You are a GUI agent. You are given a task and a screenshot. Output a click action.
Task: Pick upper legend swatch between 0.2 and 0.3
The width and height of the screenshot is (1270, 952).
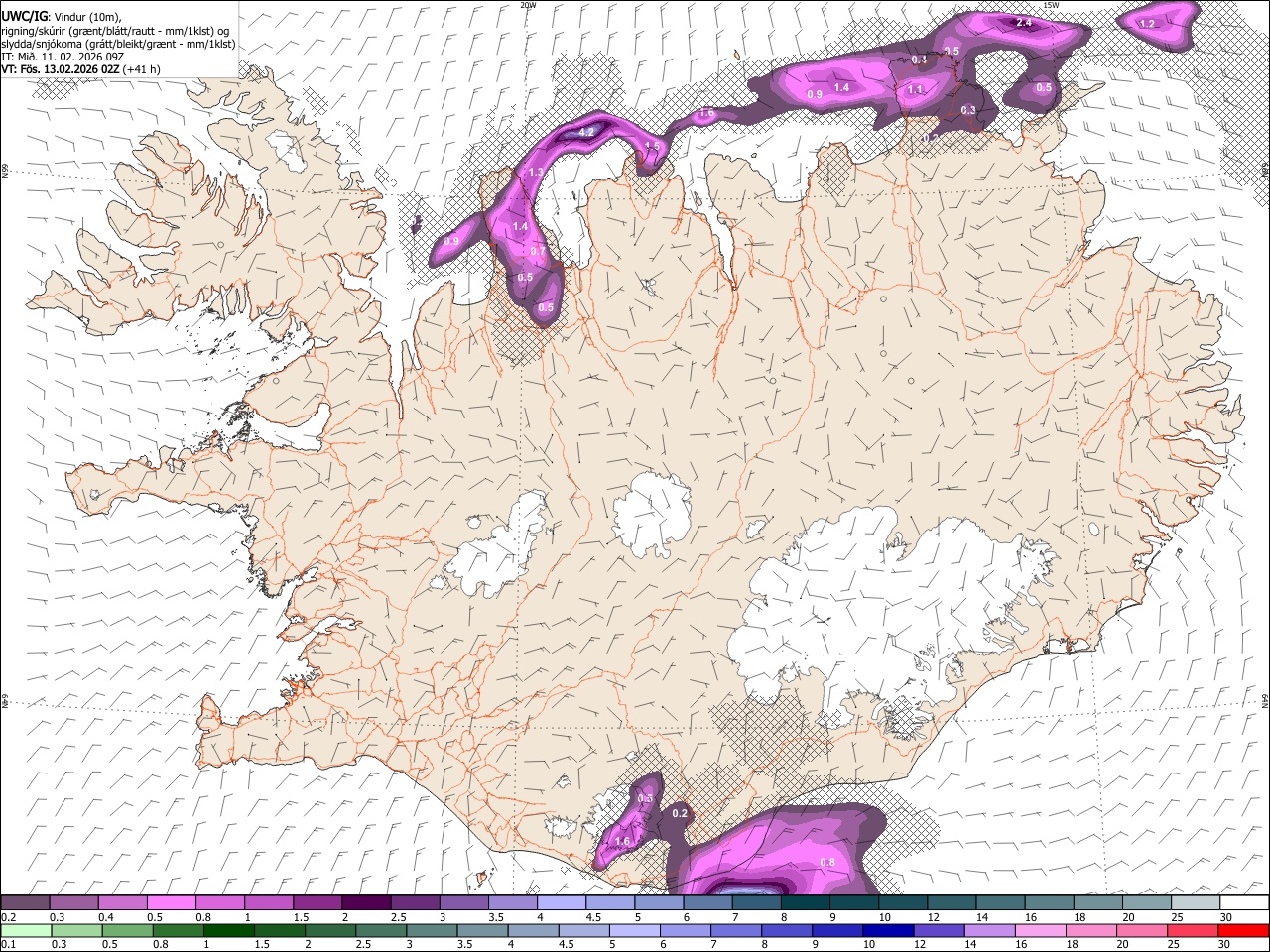25,902
